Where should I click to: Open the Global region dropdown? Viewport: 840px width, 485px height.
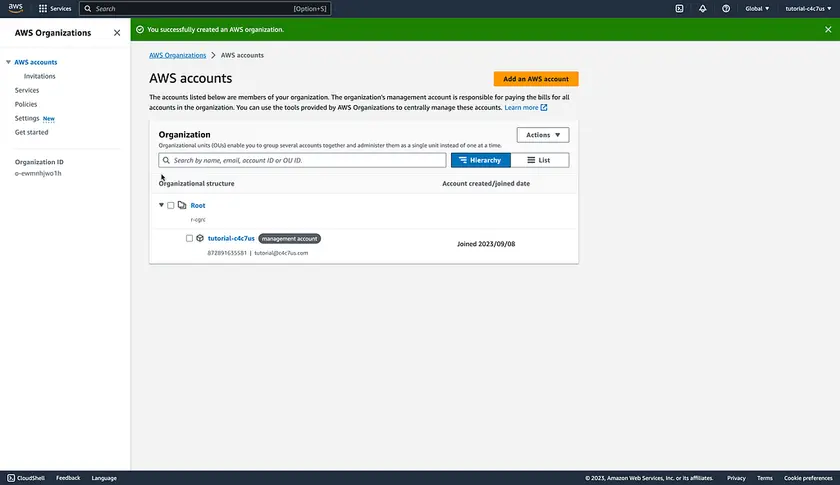[x=757, y=9]
